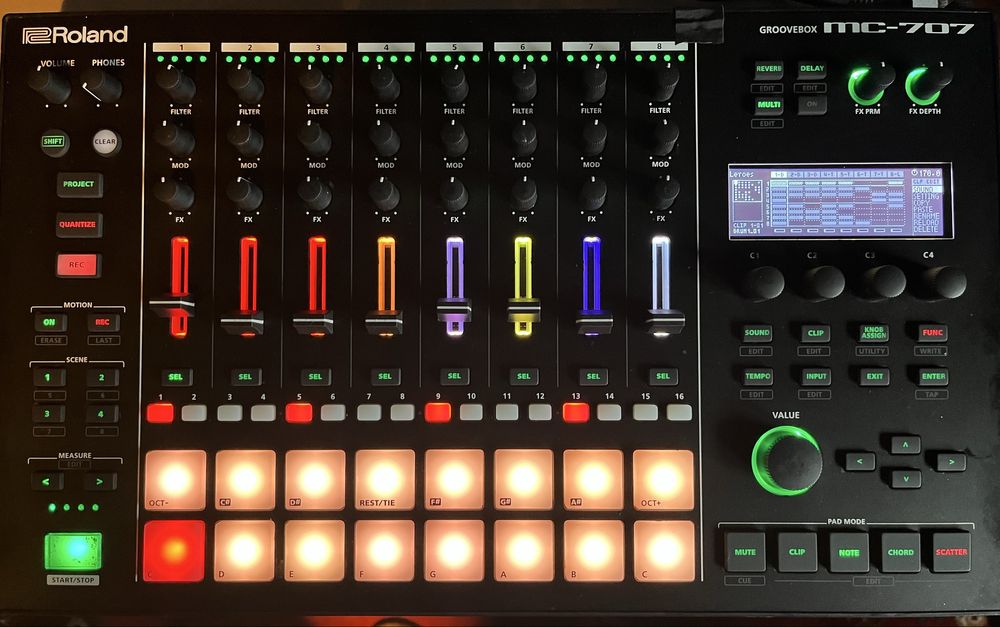Hit the CLEAR button

105,142
